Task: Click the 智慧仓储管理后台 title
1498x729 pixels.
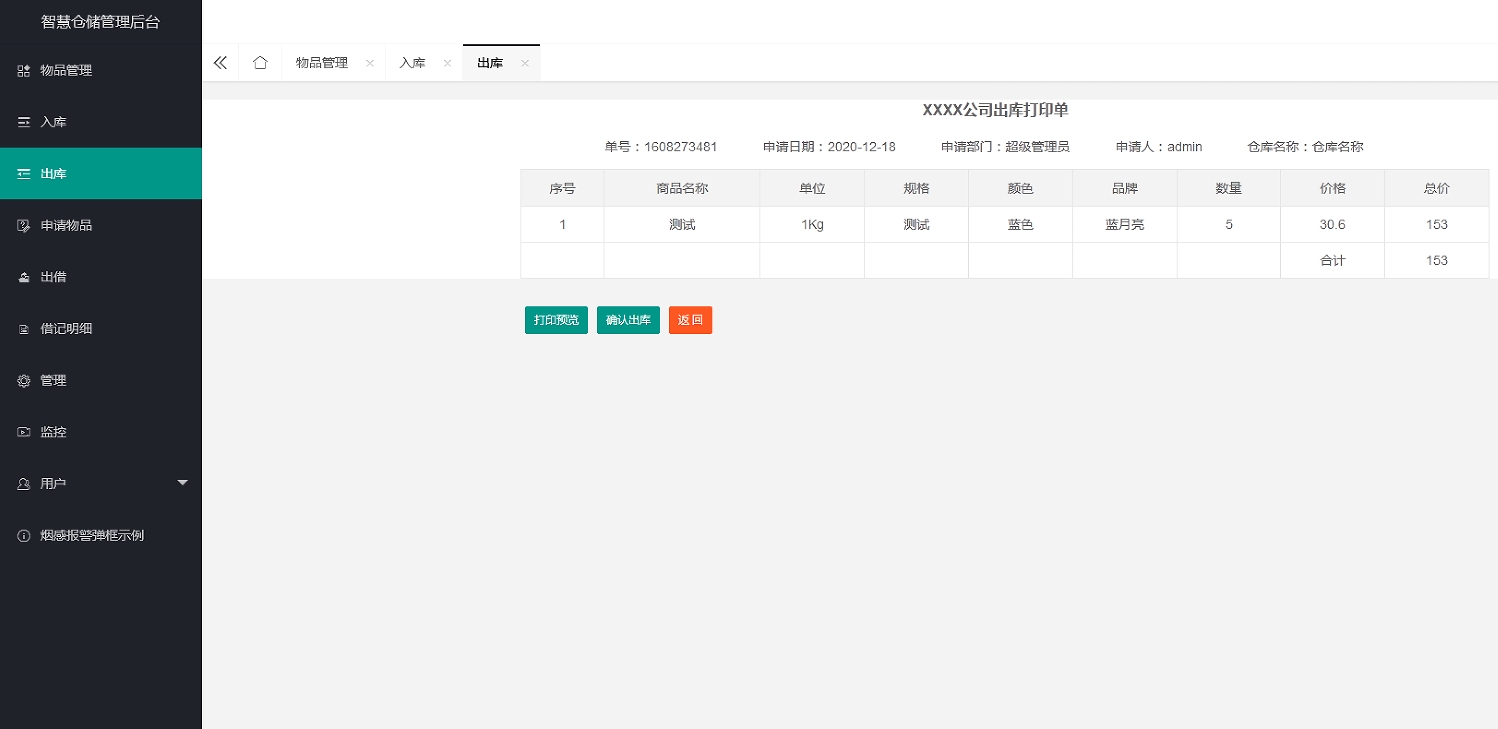Action: [x=100, y=21]
